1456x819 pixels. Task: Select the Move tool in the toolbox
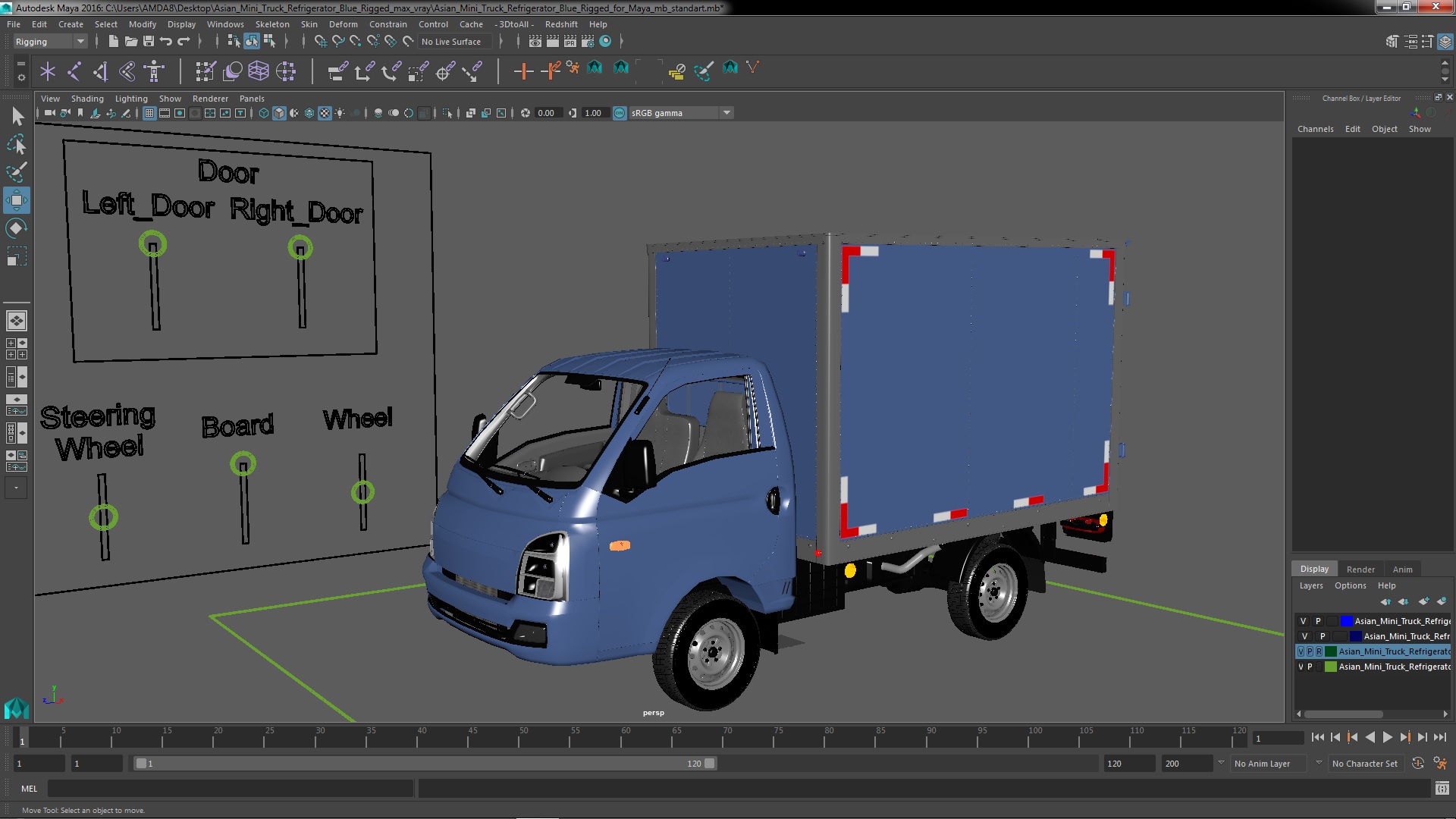pos(16,201)
